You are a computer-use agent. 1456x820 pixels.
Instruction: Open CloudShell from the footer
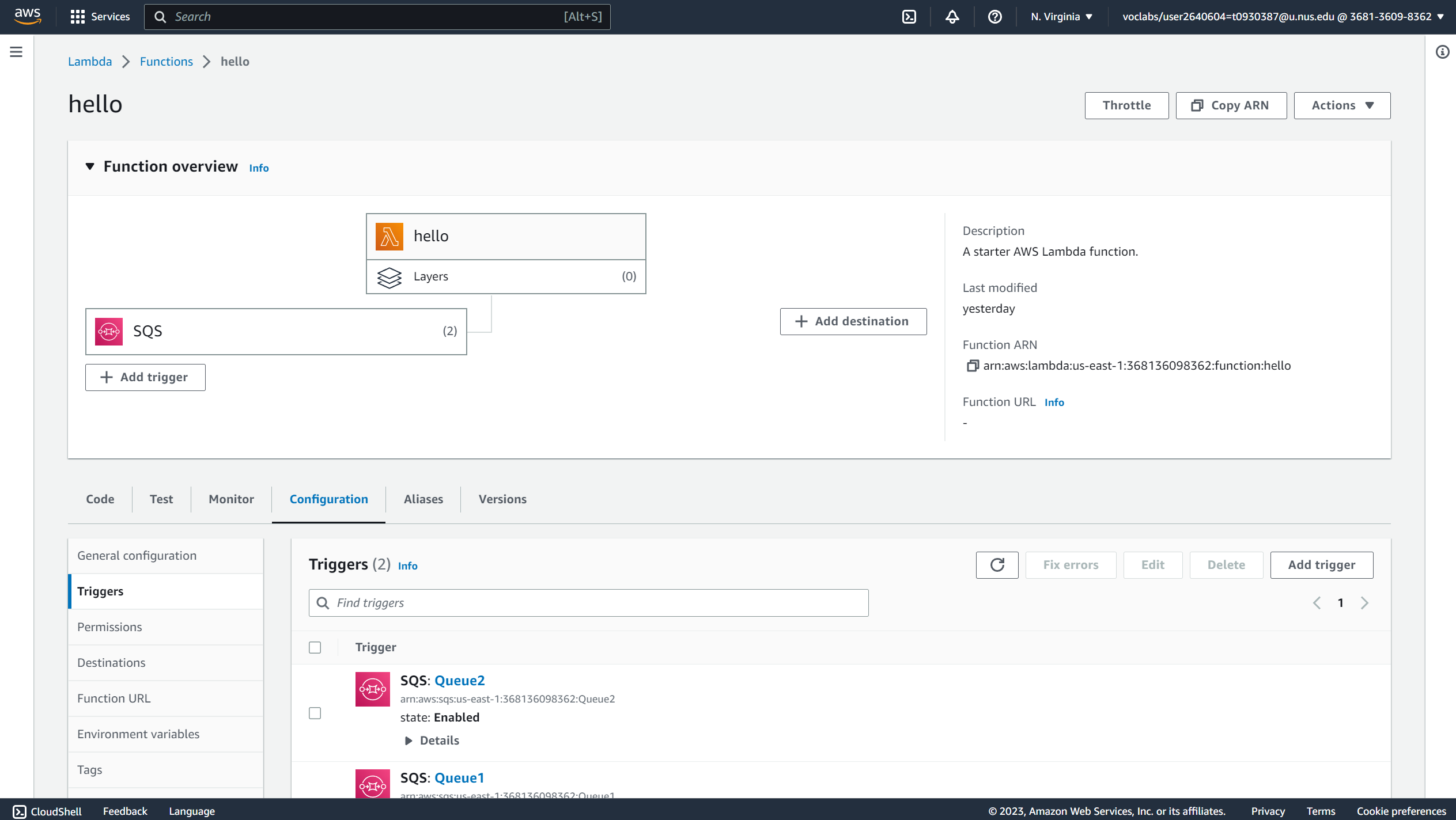(47, 811)
